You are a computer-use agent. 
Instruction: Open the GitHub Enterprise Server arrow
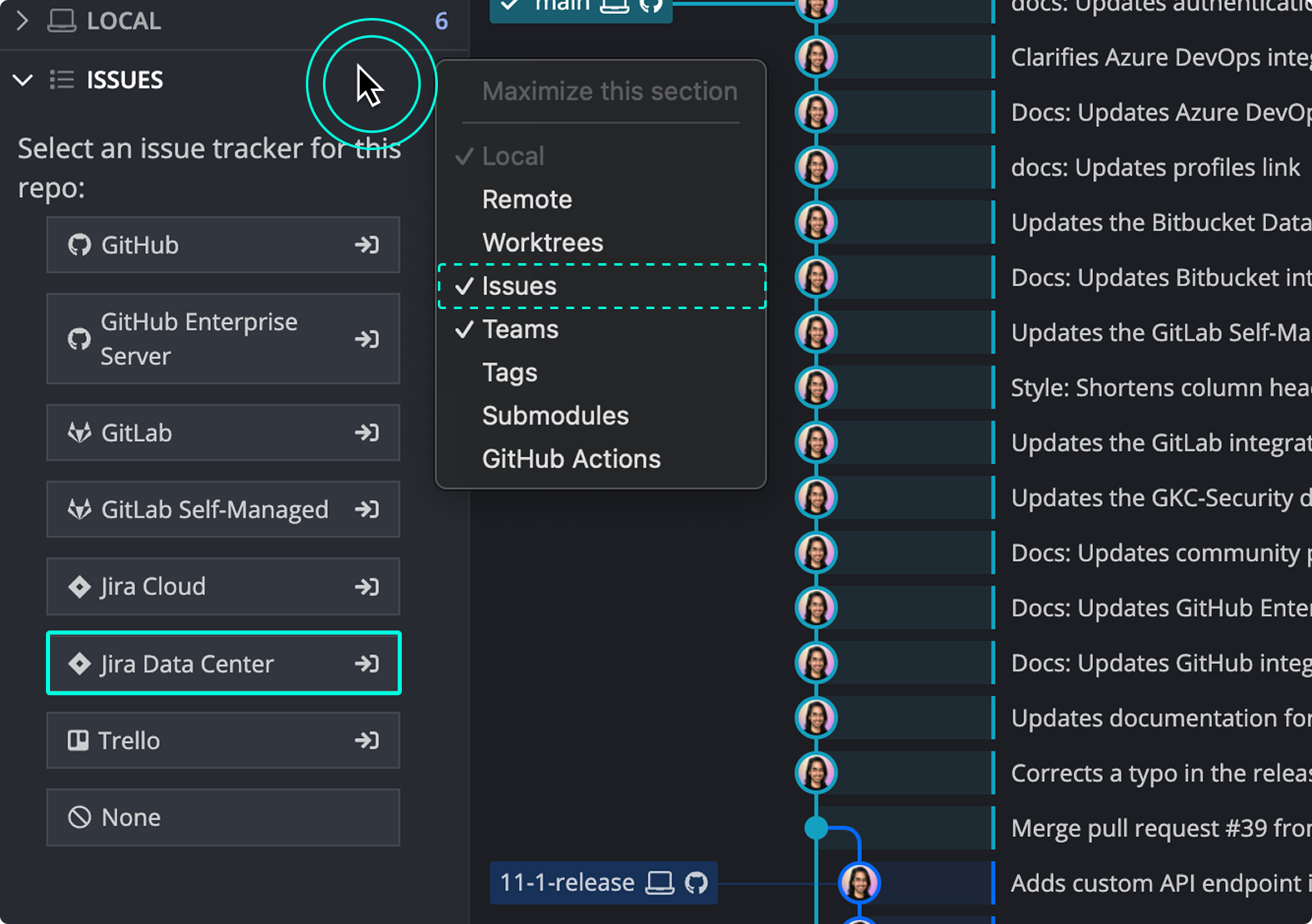point(367,339)
